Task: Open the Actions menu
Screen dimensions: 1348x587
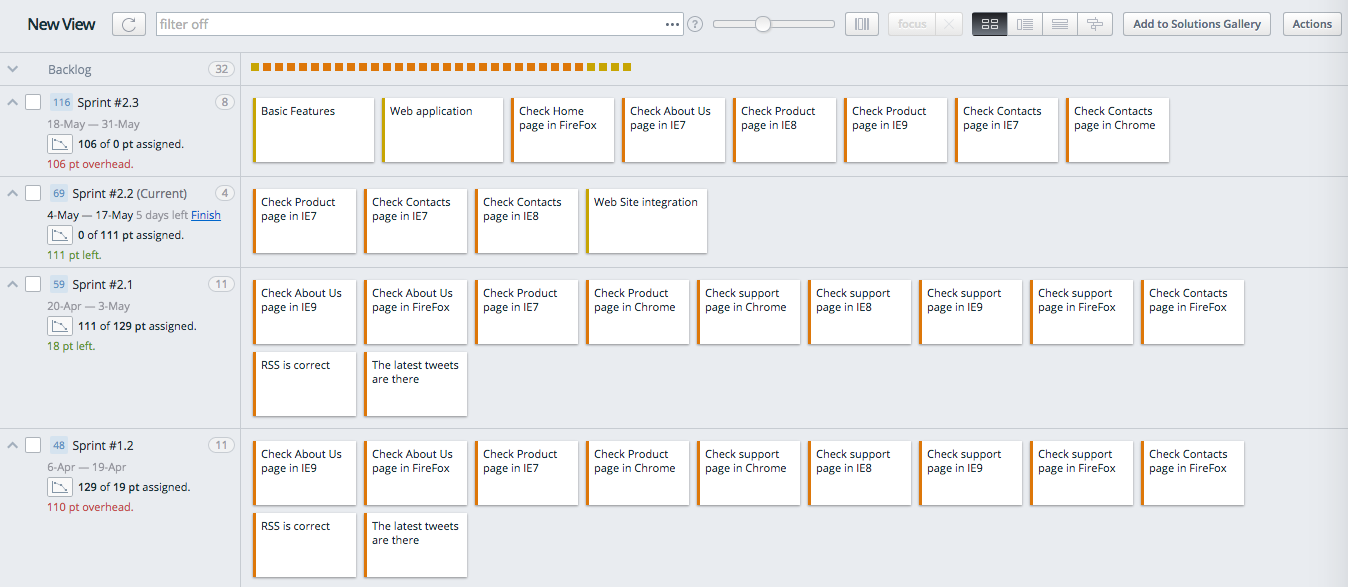Action: click(x=1312, y=24)
